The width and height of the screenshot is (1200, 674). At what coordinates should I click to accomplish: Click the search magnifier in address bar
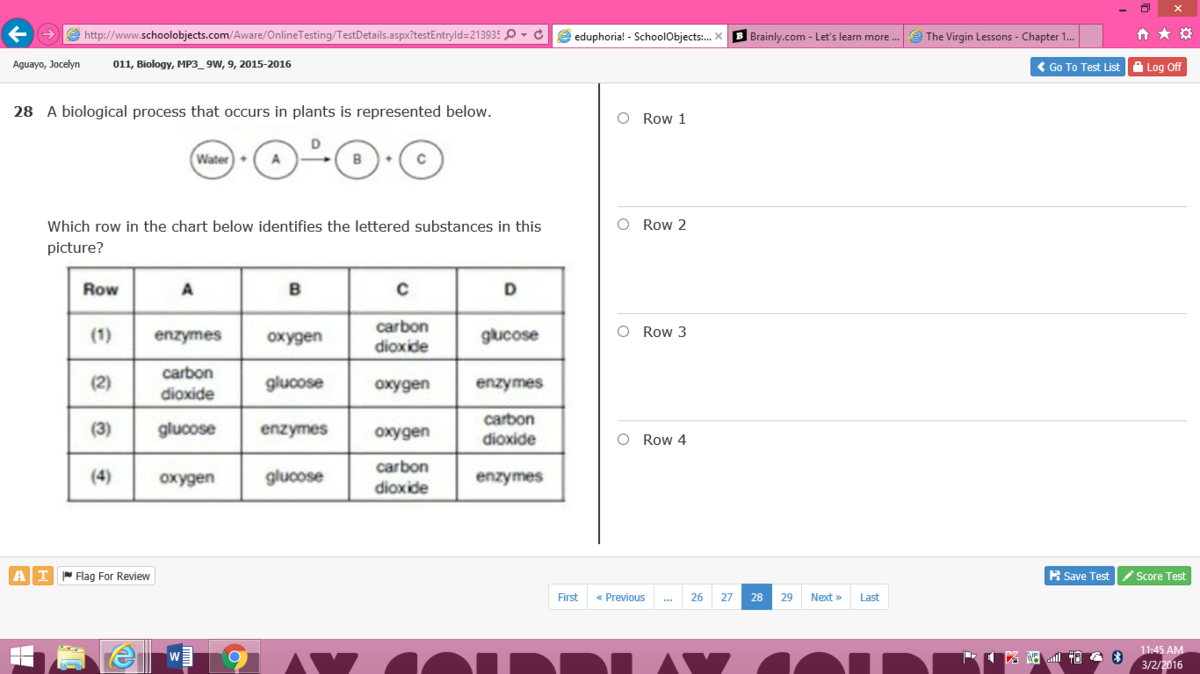tap(511, 35)
